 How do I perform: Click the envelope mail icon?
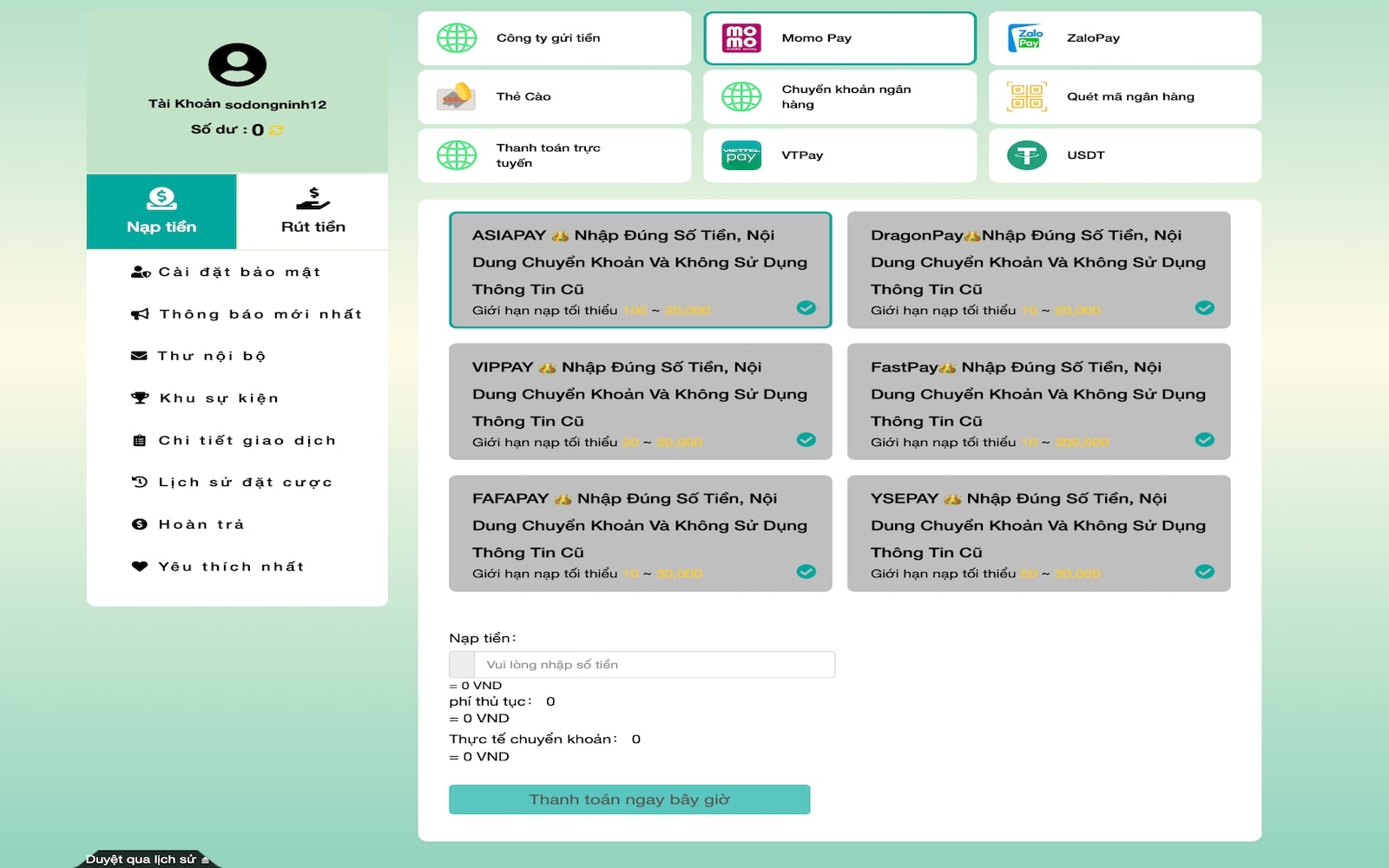(x=139, y=356)
